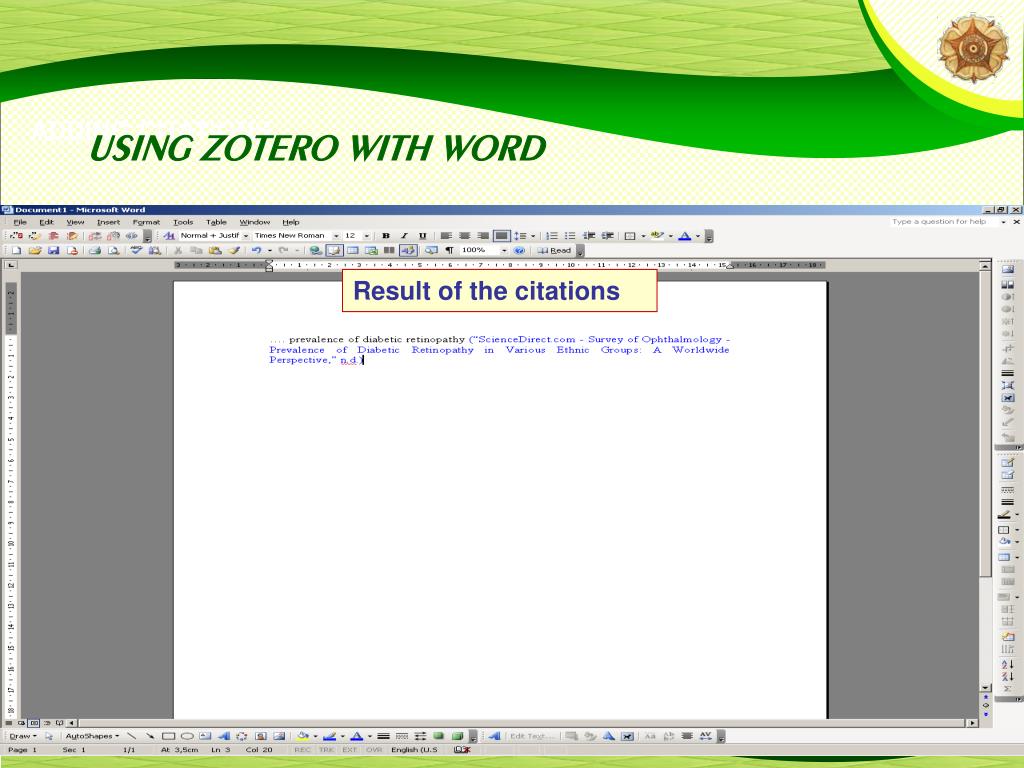
Task: Toggle Show/Hide paragraph marks
Action: click(x=449, y=250)
